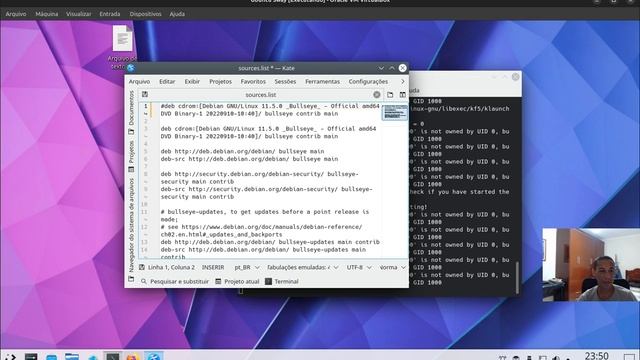This screenshot has width=640, height=360.
Task: Click 'heck if you have started the' terminal line
Action: point(459,192)
